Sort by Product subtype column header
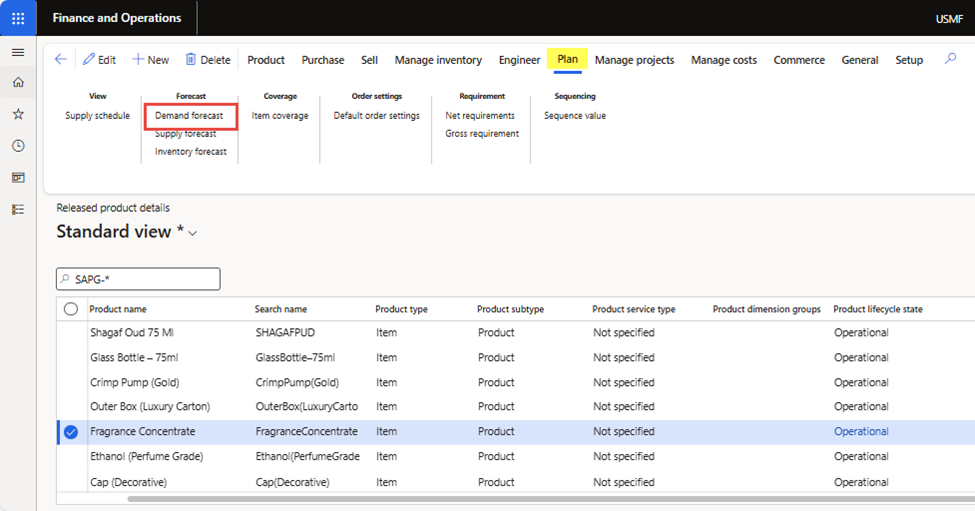Image resolution: width=975 pixels, height=511 pixels. point(511,309)
